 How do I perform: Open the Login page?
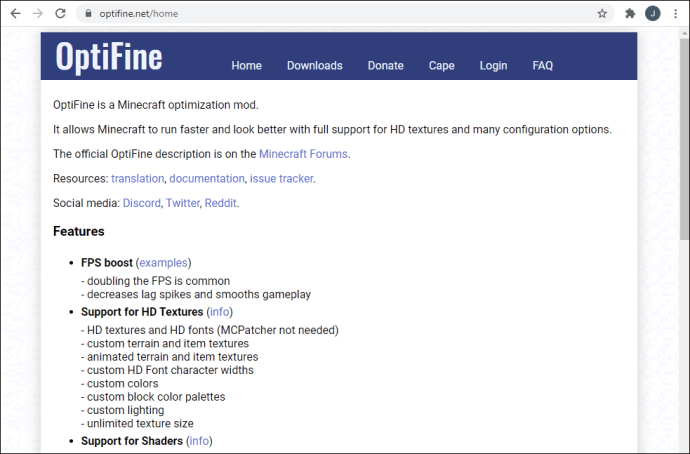[493, 66]
